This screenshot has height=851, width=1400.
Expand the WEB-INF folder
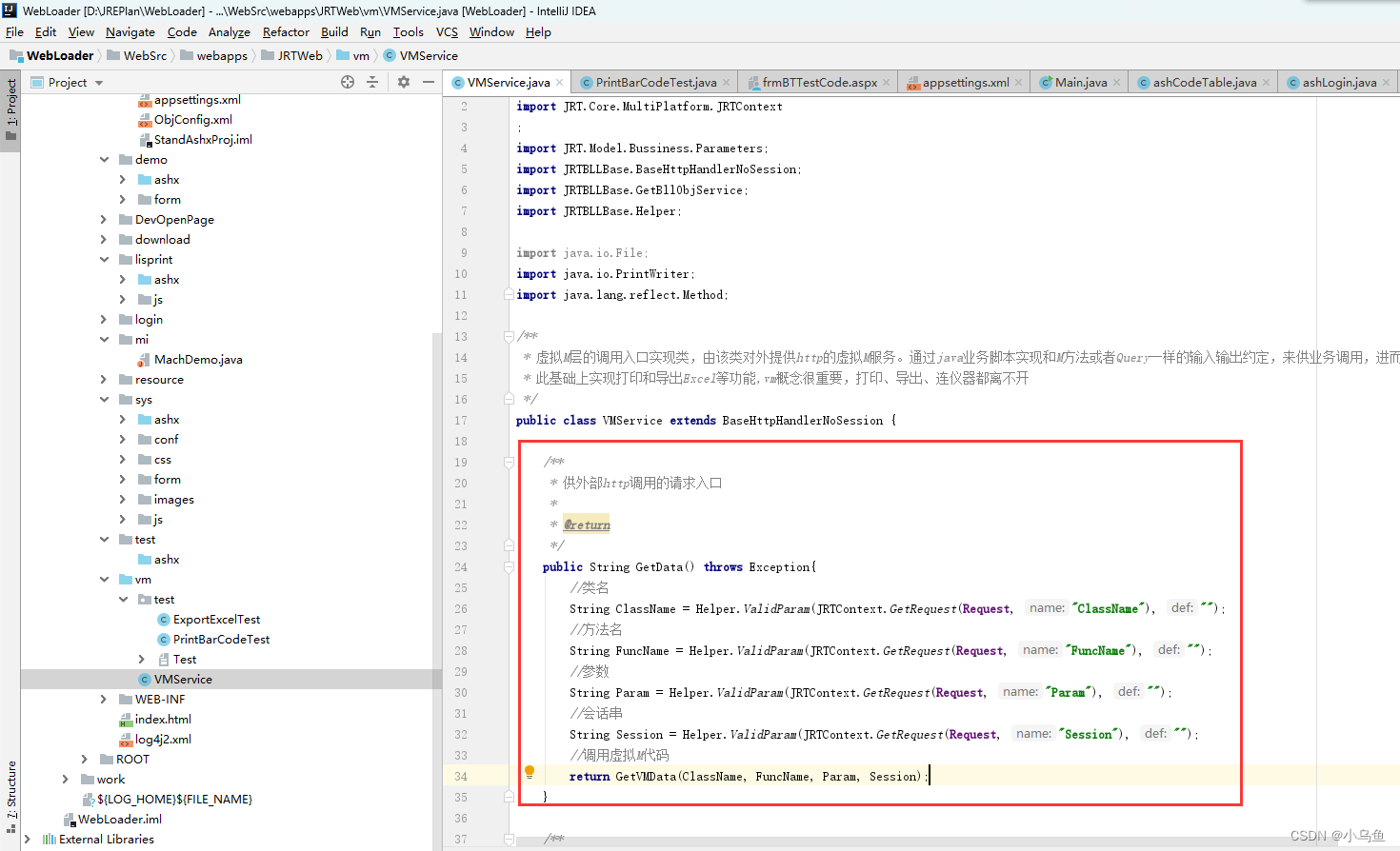point(104,700)
